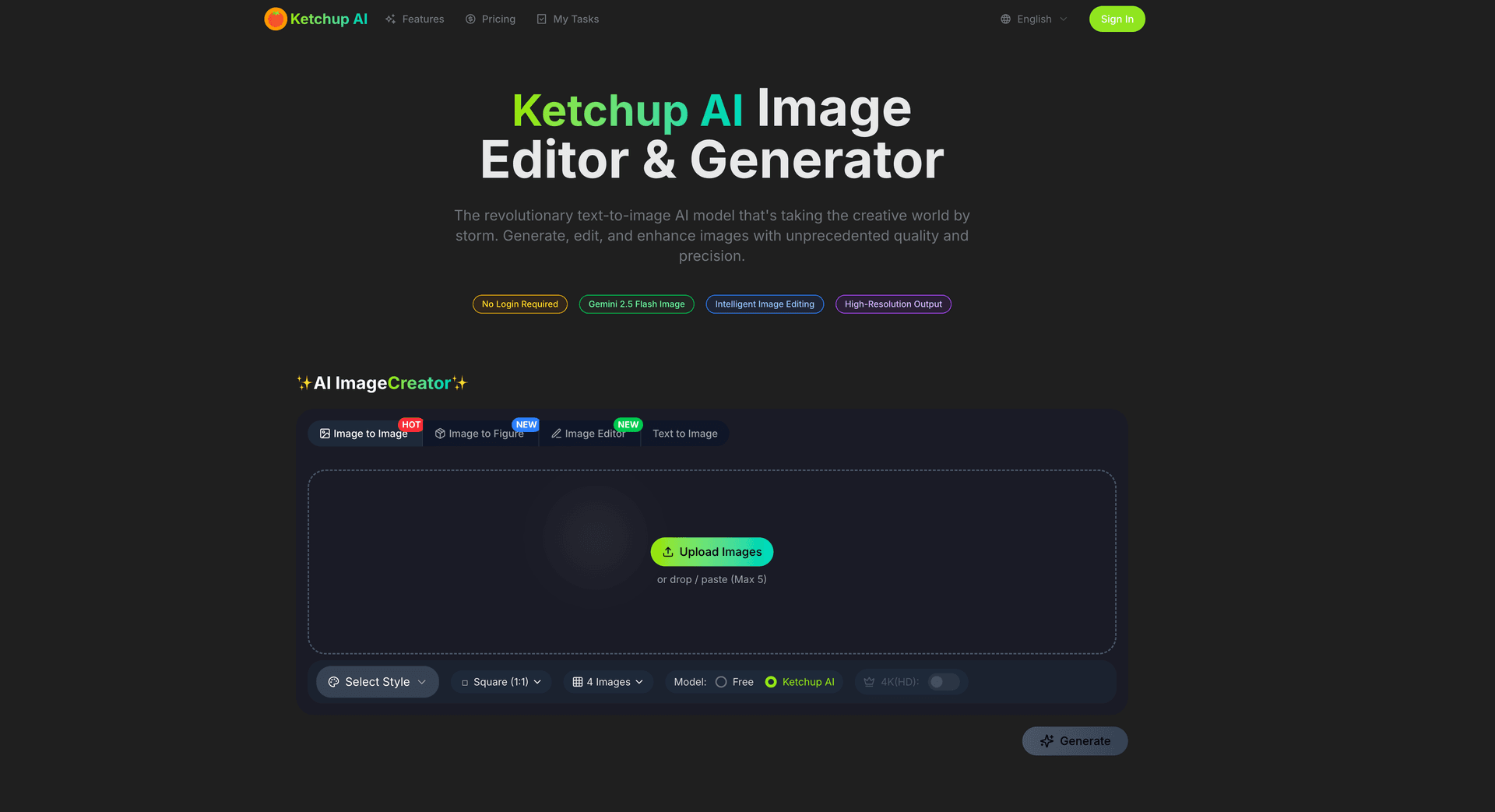The width and height of the screenshot is (1495, 812).
Task: Click the Generate button
Action: click(1075, 740)
